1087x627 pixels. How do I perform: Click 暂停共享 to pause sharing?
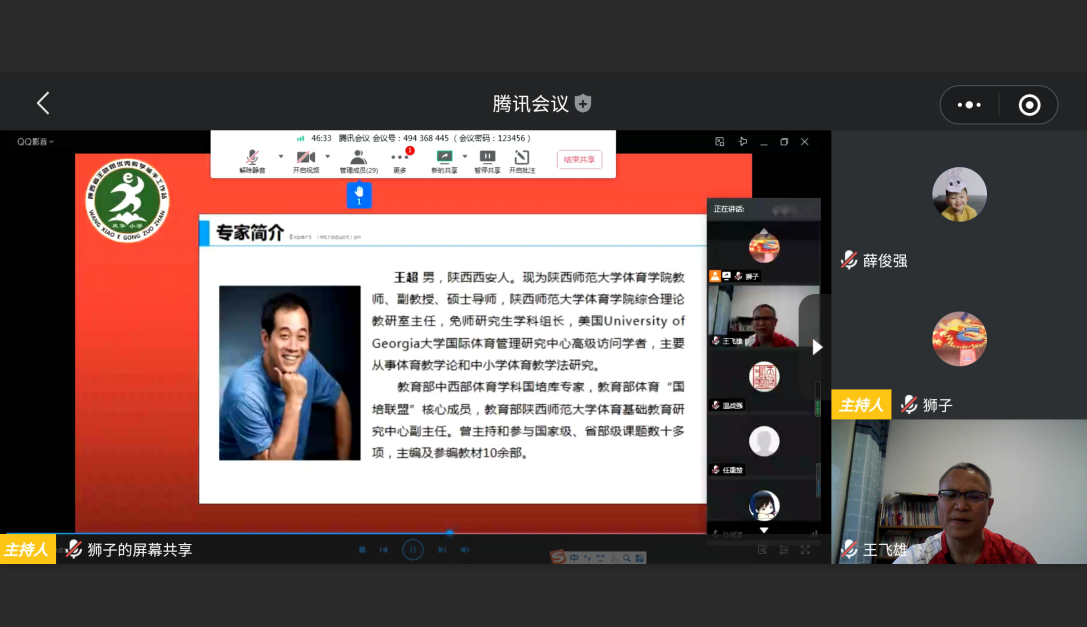[x=487, y=161]
